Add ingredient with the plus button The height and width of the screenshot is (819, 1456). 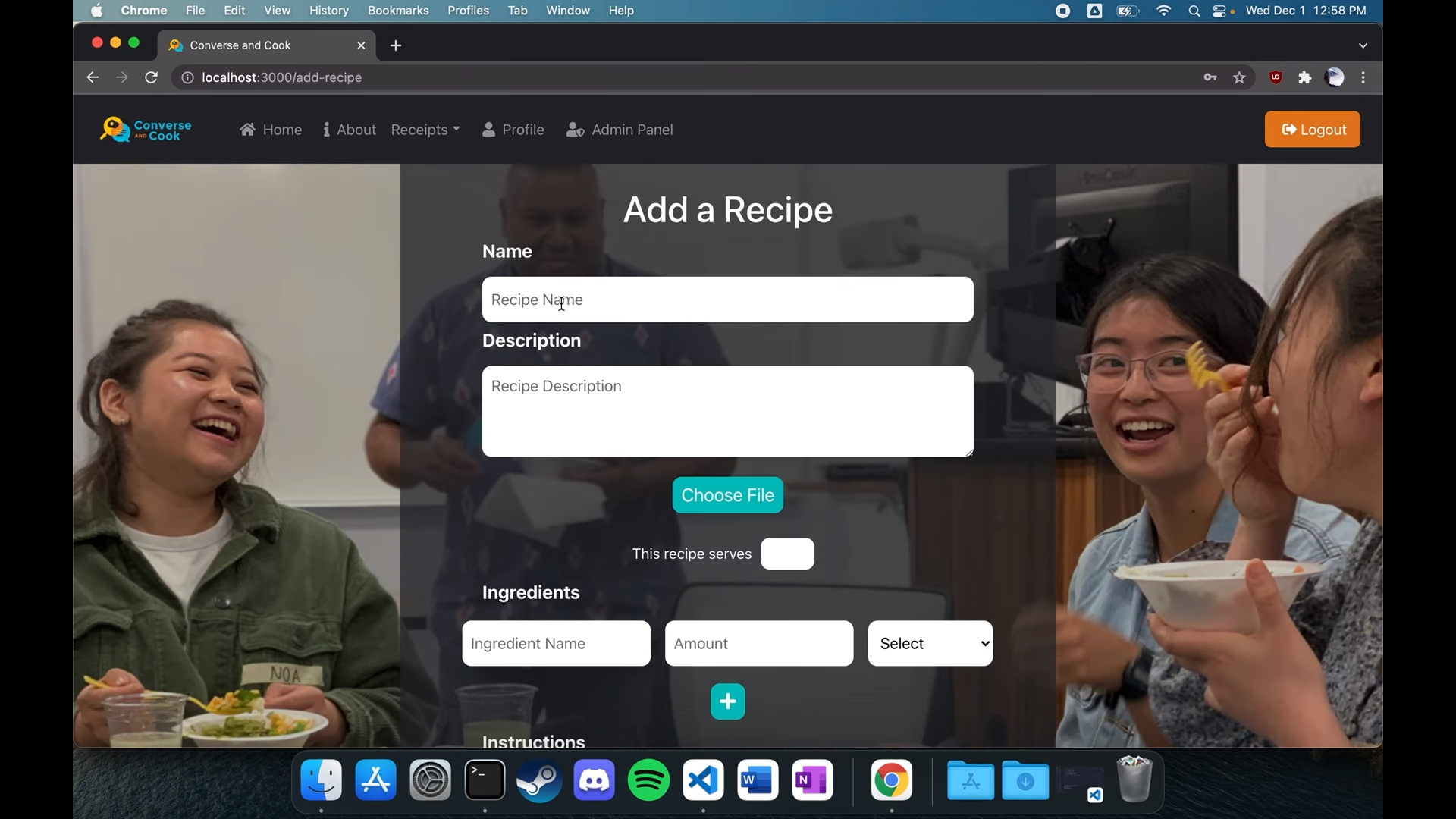[x=727, y=701]
